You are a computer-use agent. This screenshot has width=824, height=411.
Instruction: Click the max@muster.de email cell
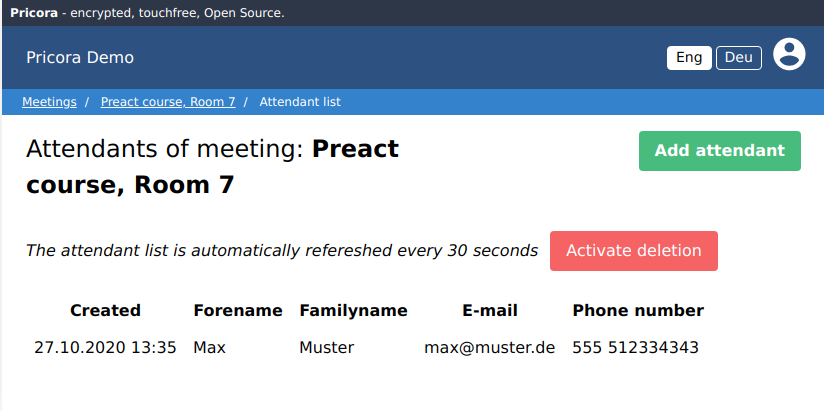489,348
